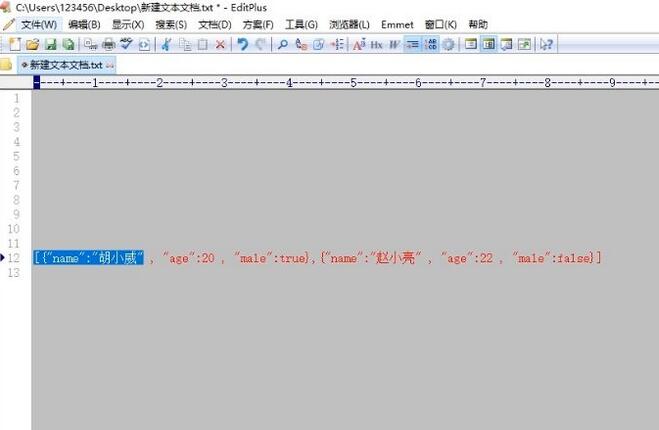The image size is (659, 430).
Task: Open a file using the folder icon
Action: tap(33, 44)
